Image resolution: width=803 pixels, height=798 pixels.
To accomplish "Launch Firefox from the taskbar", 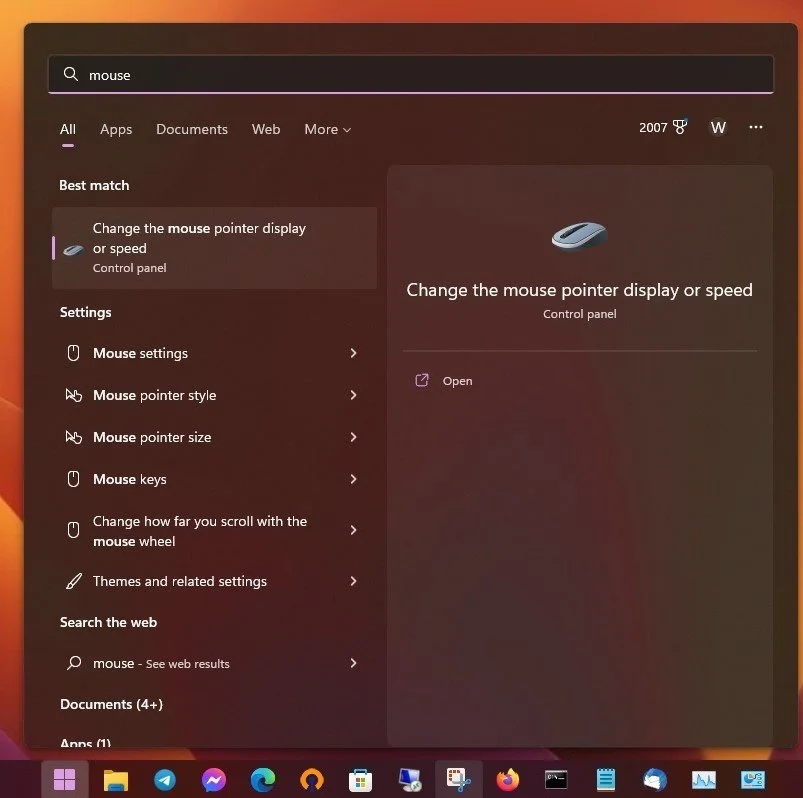I will pyautogui.click(x=507, y=779).
